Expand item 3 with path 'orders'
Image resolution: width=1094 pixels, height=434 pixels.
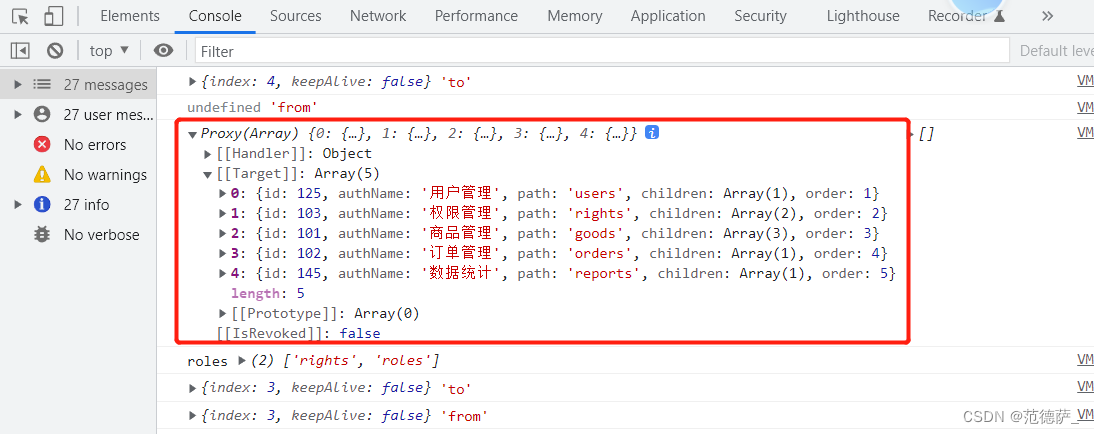point(223,253)
